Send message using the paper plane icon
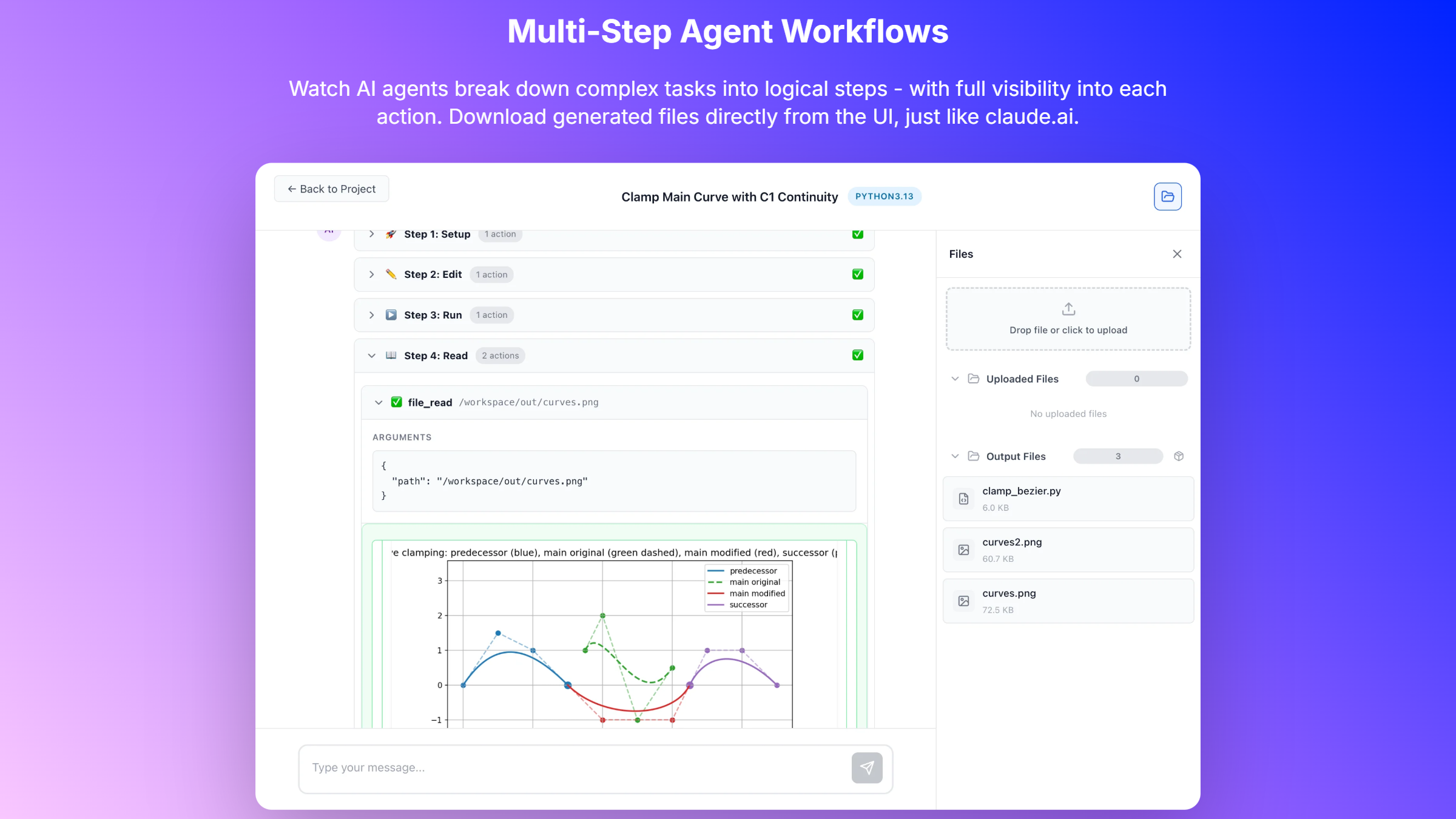 coord(867,768)
